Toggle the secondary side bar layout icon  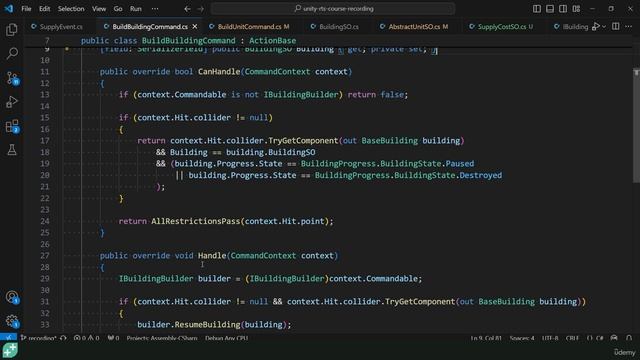(563, 9)
